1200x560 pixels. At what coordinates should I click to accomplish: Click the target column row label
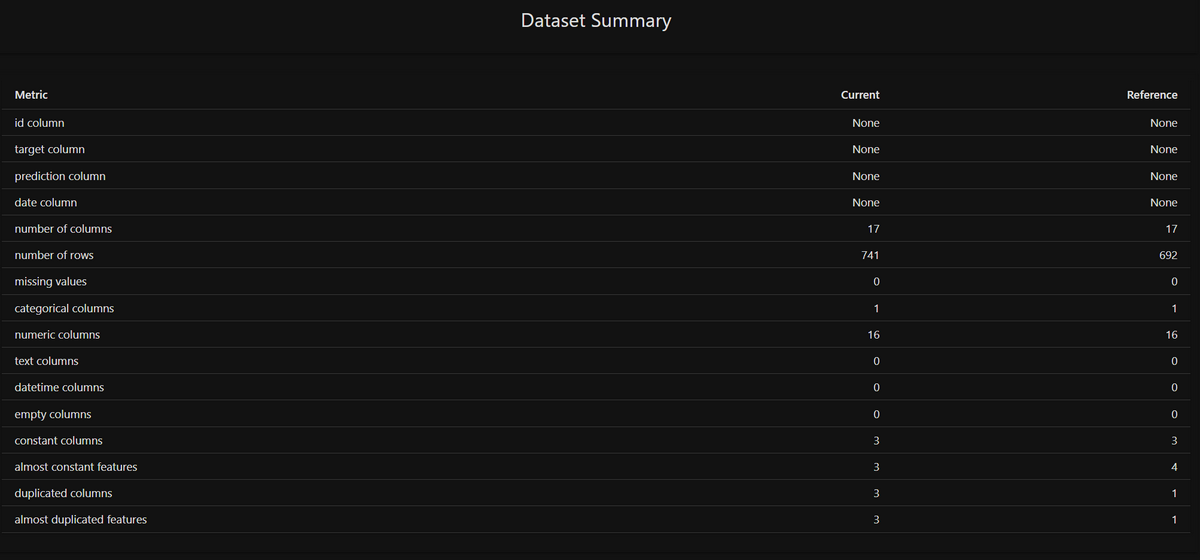click(x=50, y=149)
